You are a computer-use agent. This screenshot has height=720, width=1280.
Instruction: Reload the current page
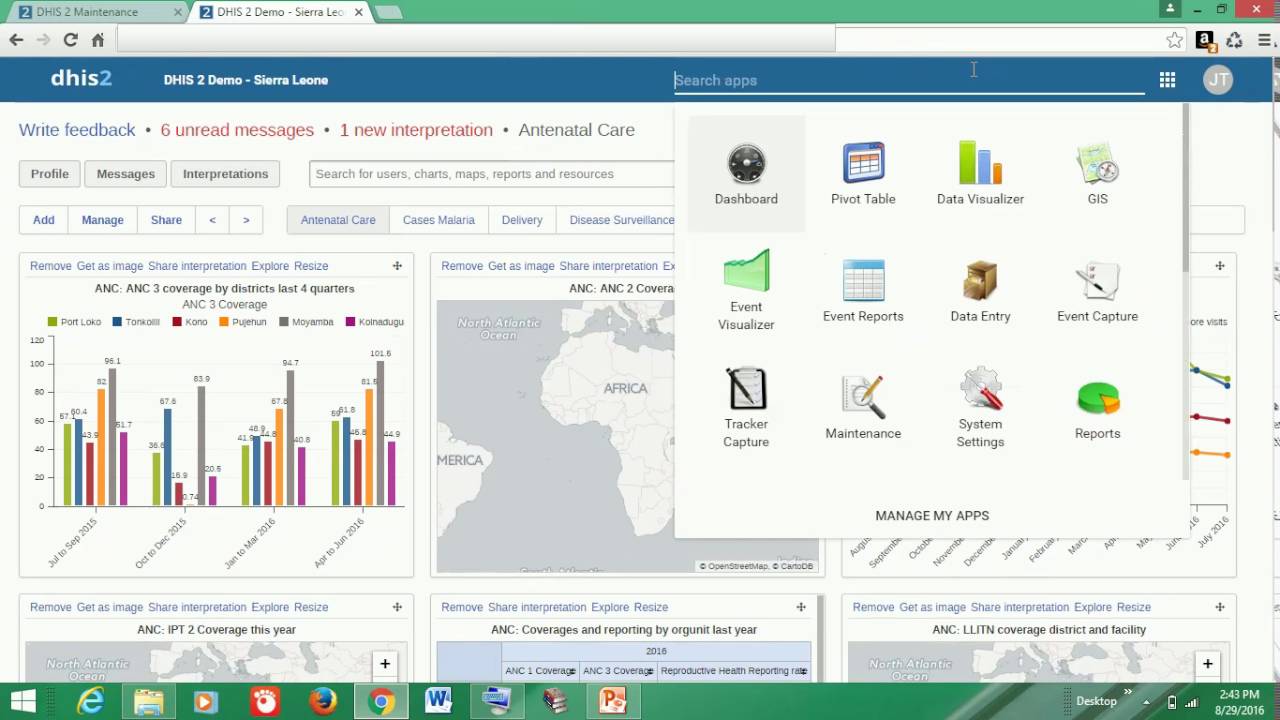70,40
